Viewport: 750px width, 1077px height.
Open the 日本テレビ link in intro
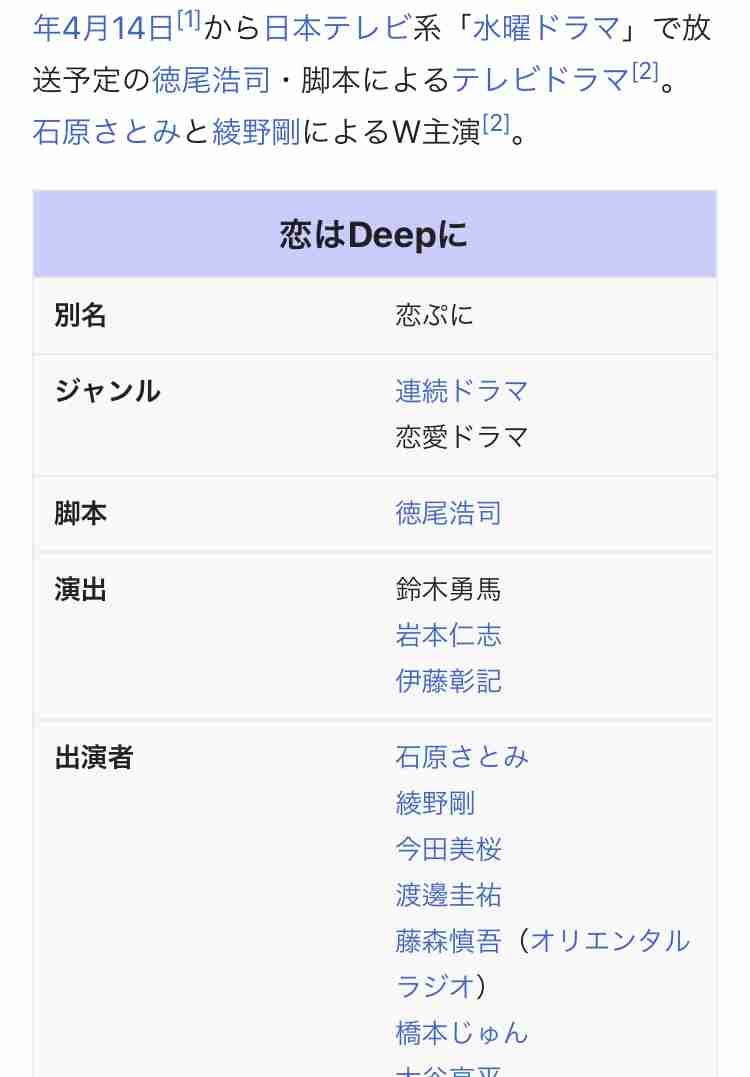(x=337, y=29)
